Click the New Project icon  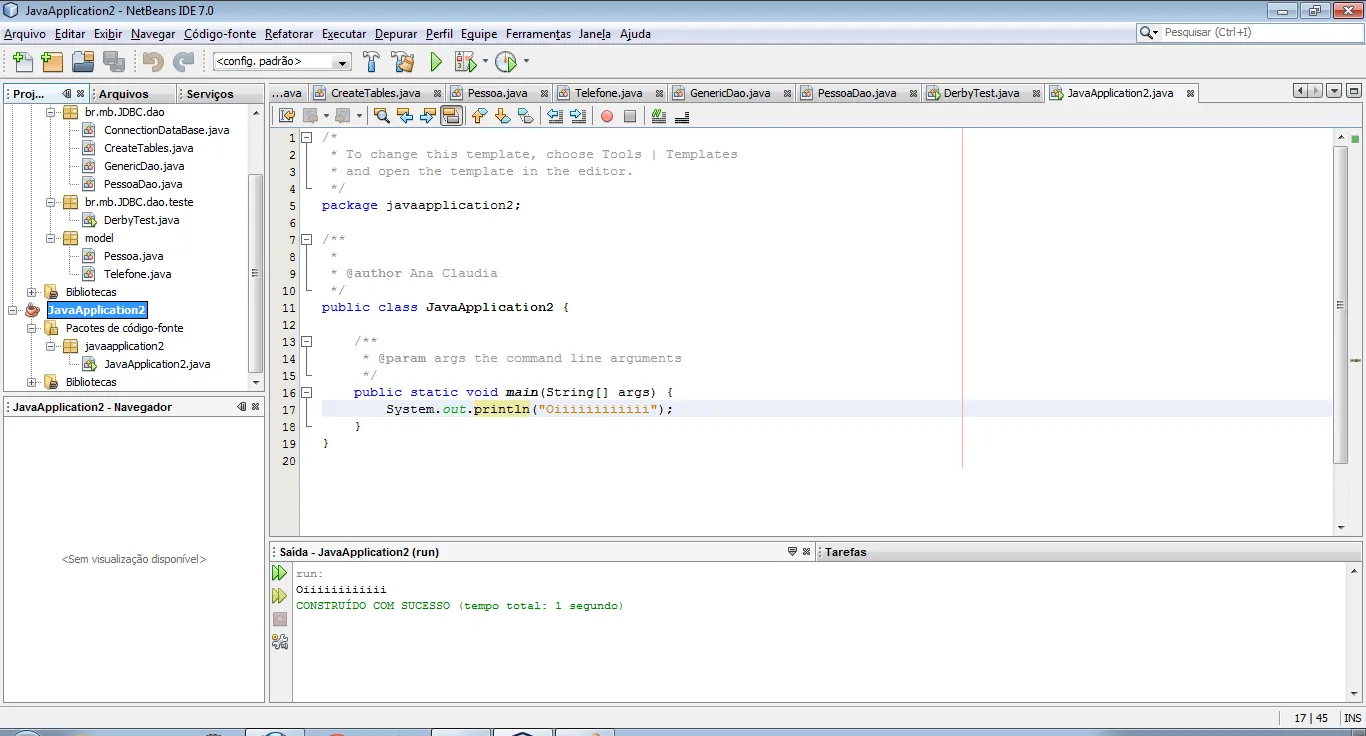click(52, 62)
